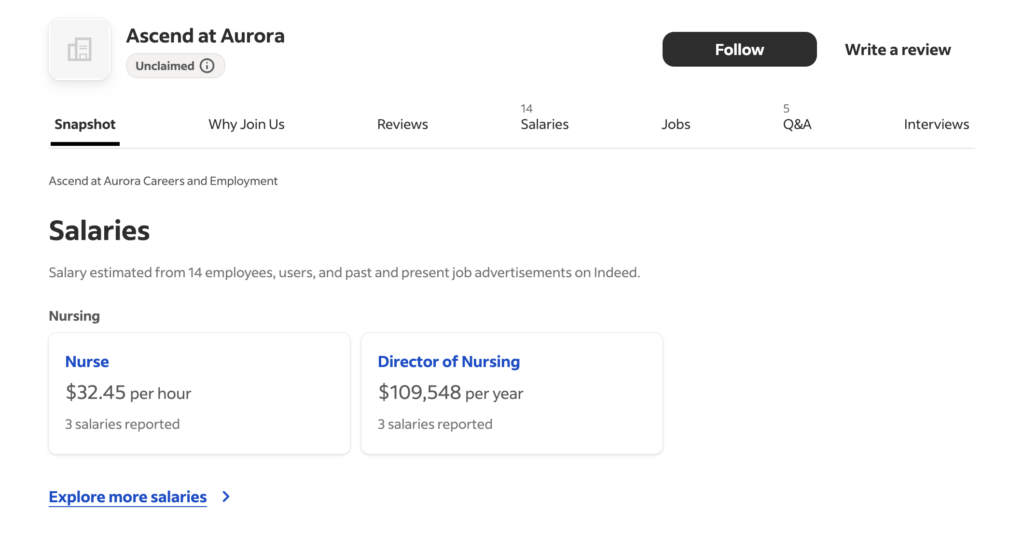Click '3 salaries reported' in Nurse card

click(x=122, y=424)
